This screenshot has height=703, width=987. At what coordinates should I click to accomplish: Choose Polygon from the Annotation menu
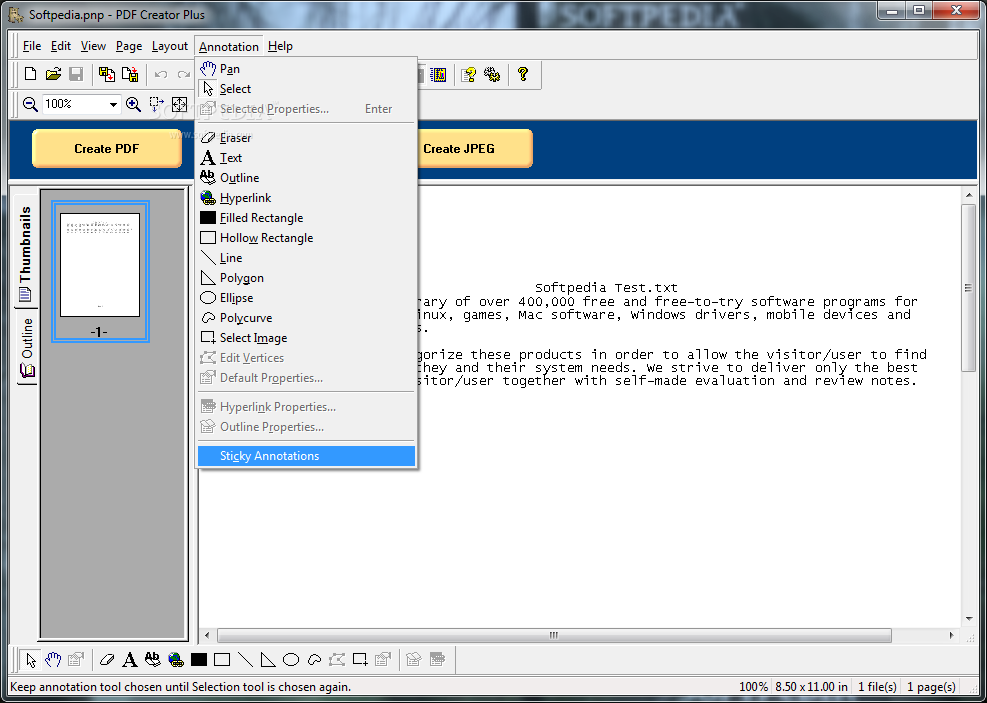[x=307, y=278]
